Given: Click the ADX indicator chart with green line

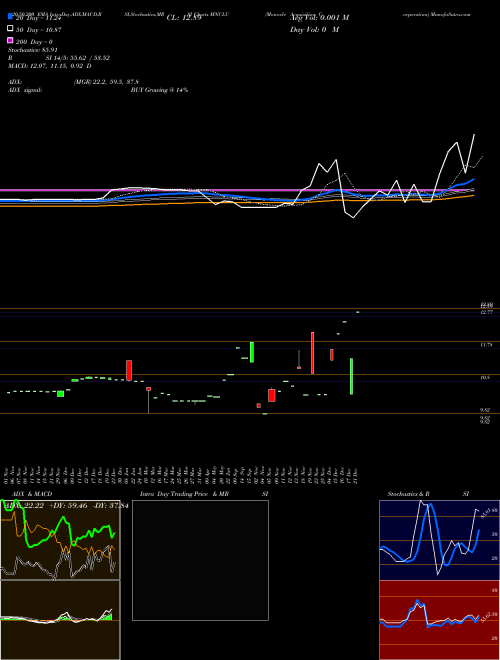Looking at the screenshot, I should 60,540.
